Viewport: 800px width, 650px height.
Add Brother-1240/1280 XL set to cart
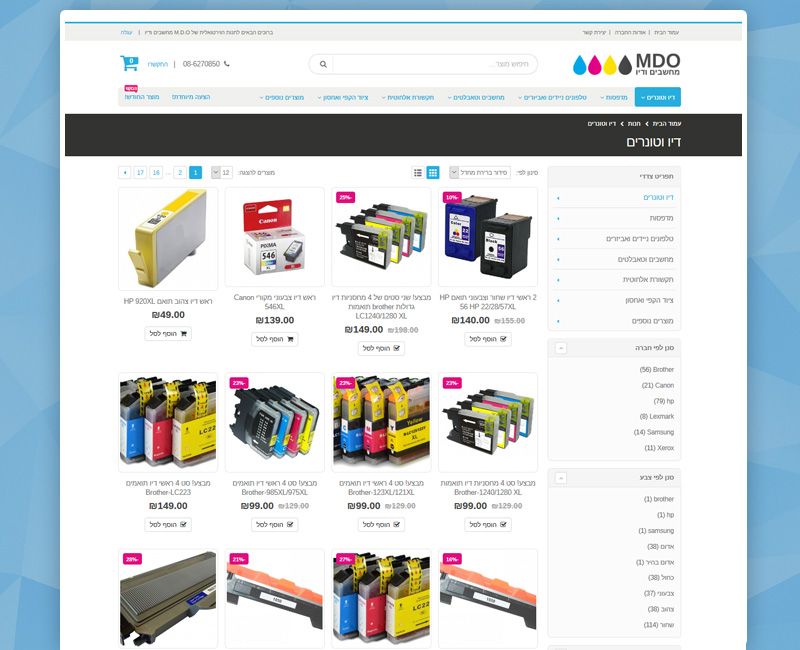(x=488, y=524)
